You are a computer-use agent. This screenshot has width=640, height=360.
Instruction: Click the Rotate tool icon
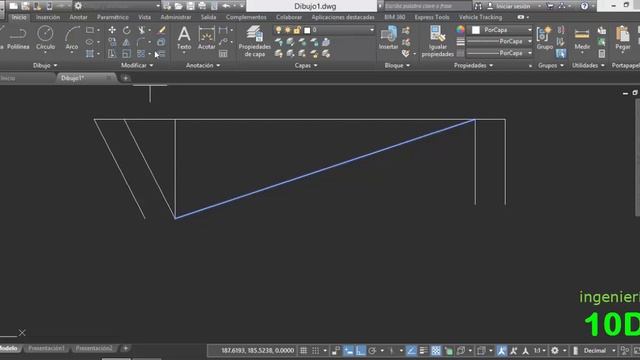(127, 30)
